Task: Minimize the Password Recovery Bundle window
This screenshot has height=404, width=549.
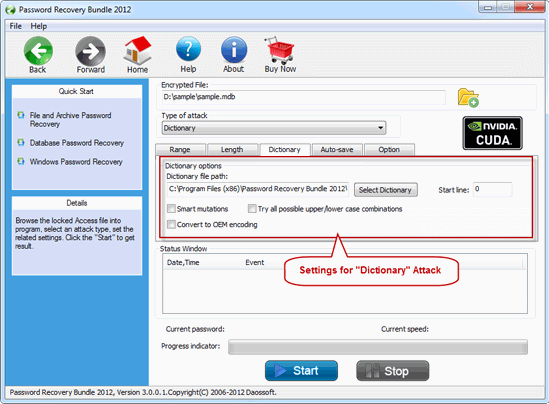Action: click(x=488, y=7)
